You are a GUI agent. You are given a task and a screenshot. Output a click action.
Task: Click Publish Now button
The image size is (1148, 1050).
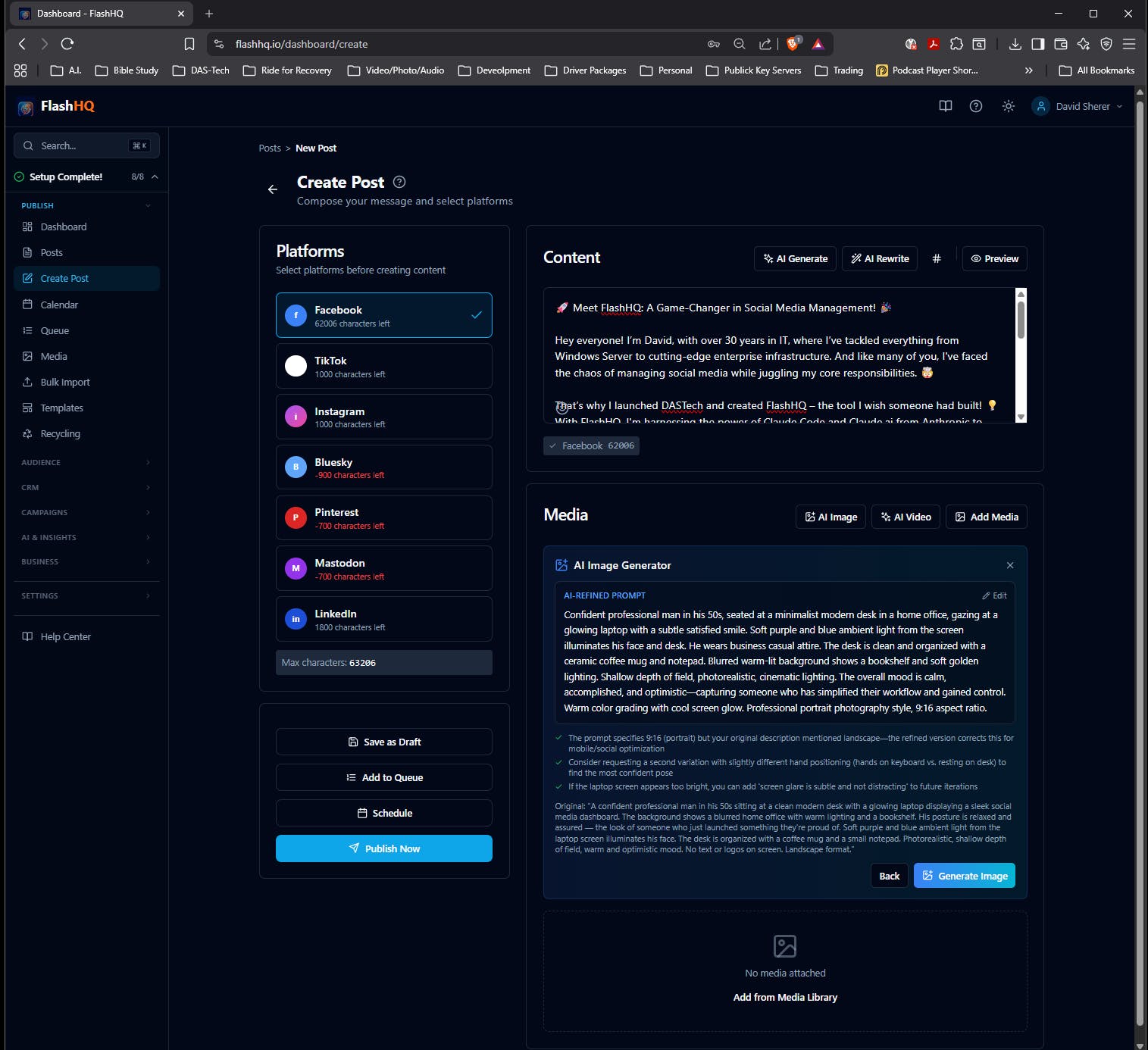tap(384, 848)
